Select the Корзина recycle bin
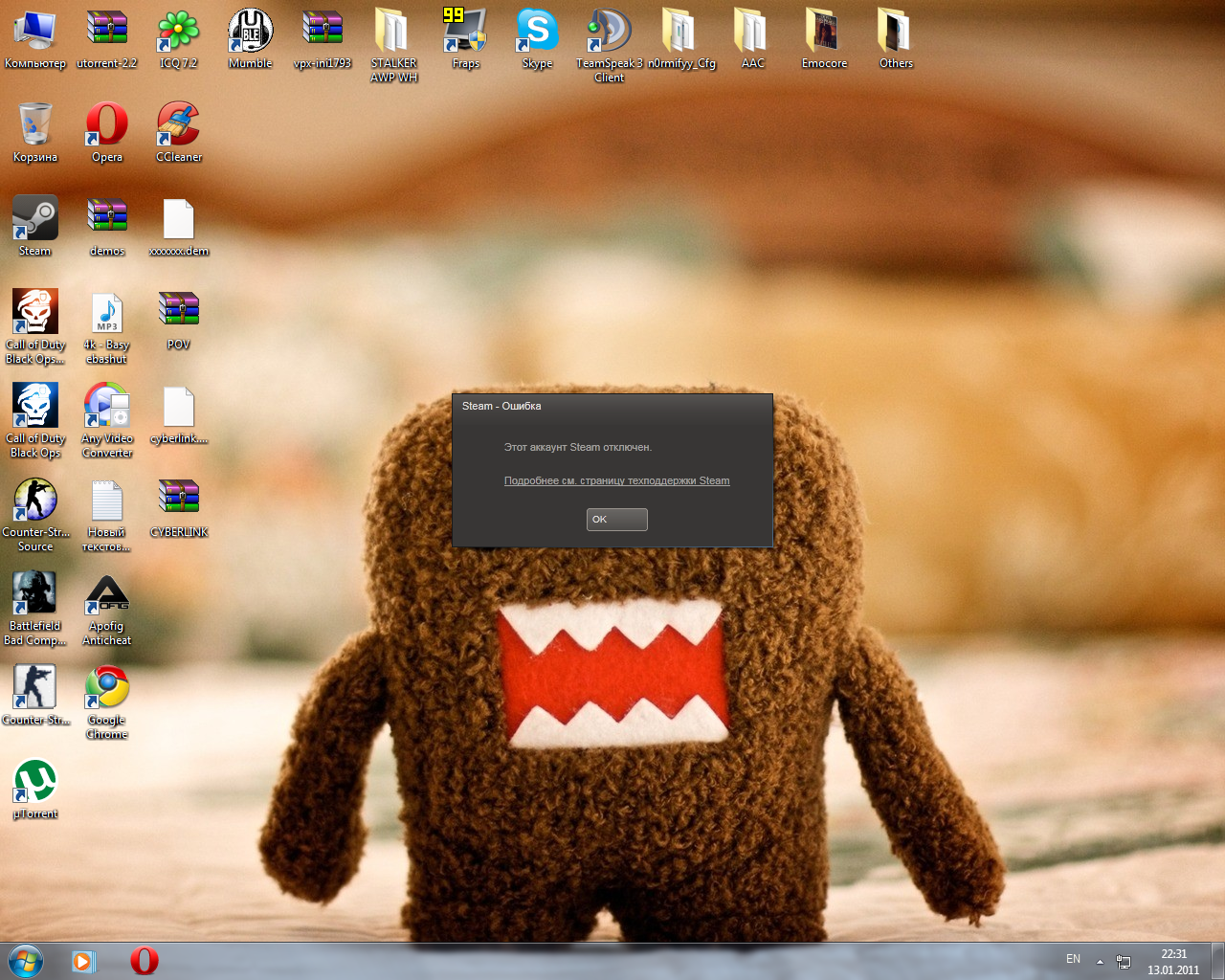The width and height of the screenshot is (1225, 980). click(35, 133)
